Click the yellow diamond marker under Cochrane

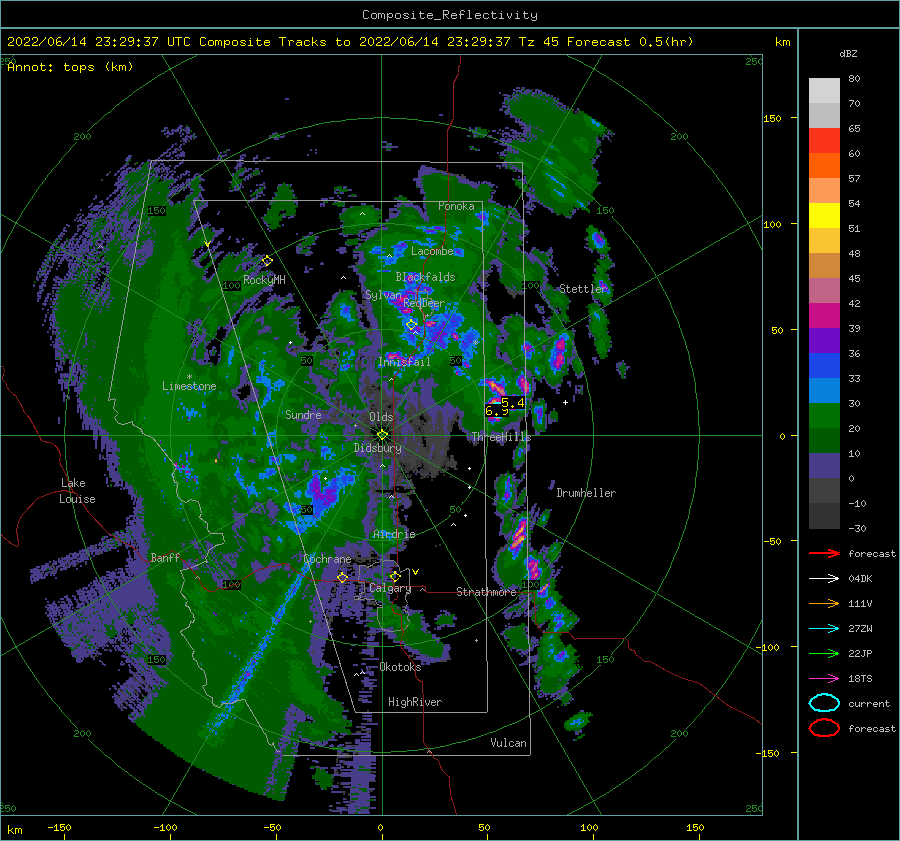point(342,577)
